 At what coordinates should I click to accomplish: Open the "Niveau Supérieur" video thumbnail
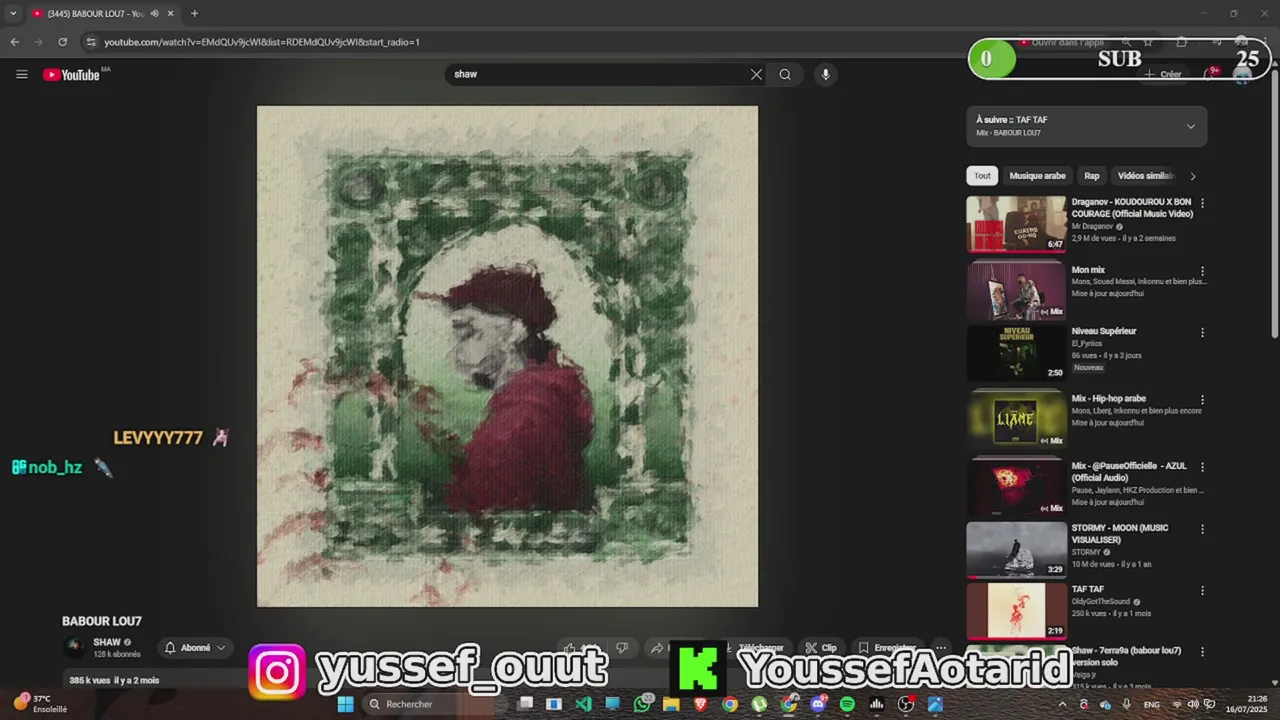point(1016,353)
